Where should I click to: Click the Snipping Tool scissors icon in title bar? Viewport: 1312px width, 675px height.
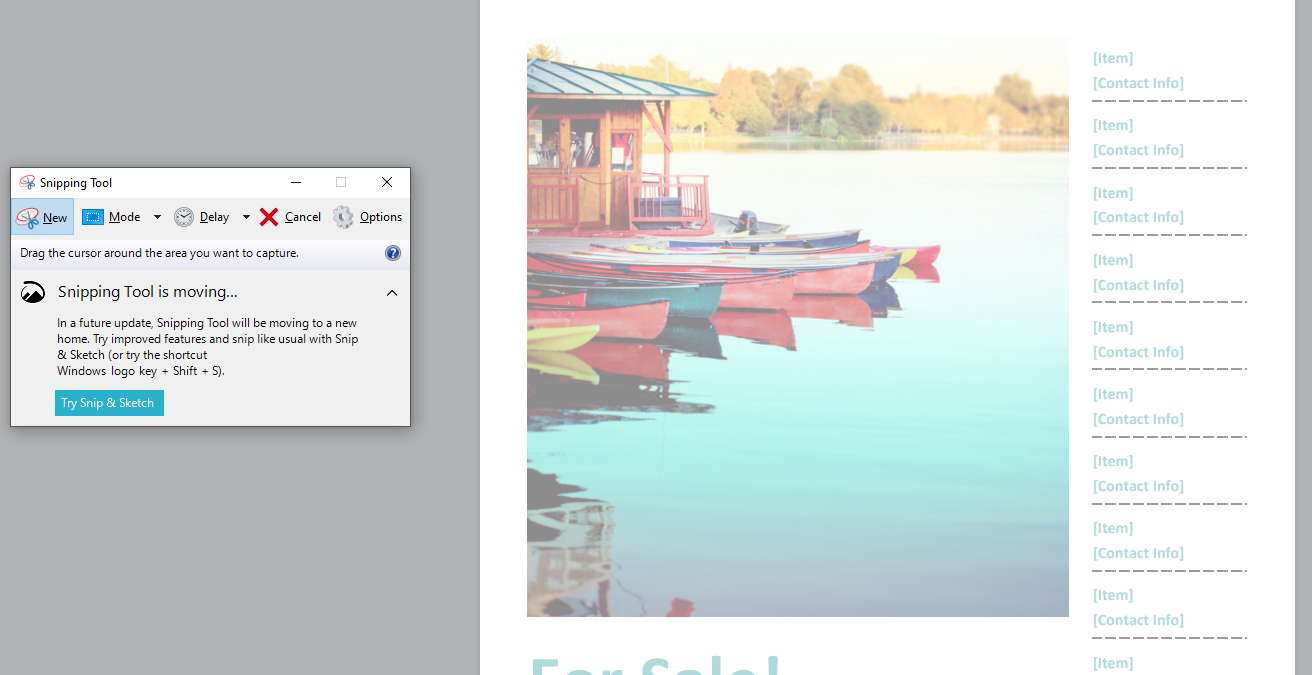[x=27, y=183]
